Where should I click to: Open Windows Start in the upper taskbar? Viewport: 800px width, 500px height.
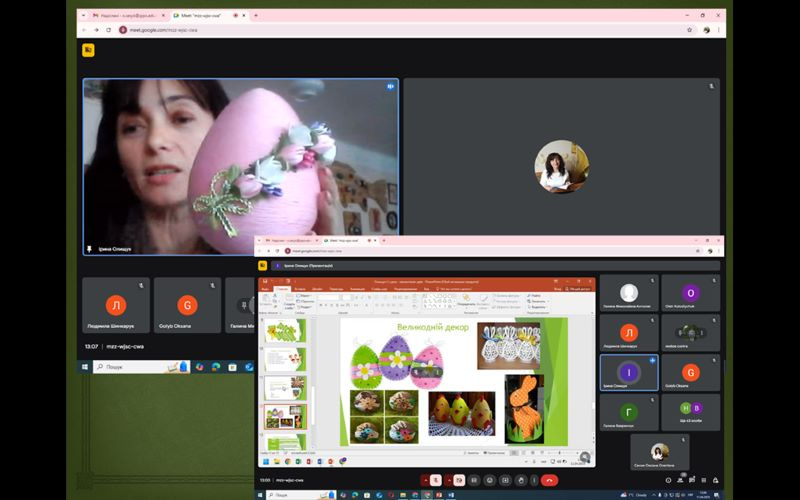pos(85,367)
